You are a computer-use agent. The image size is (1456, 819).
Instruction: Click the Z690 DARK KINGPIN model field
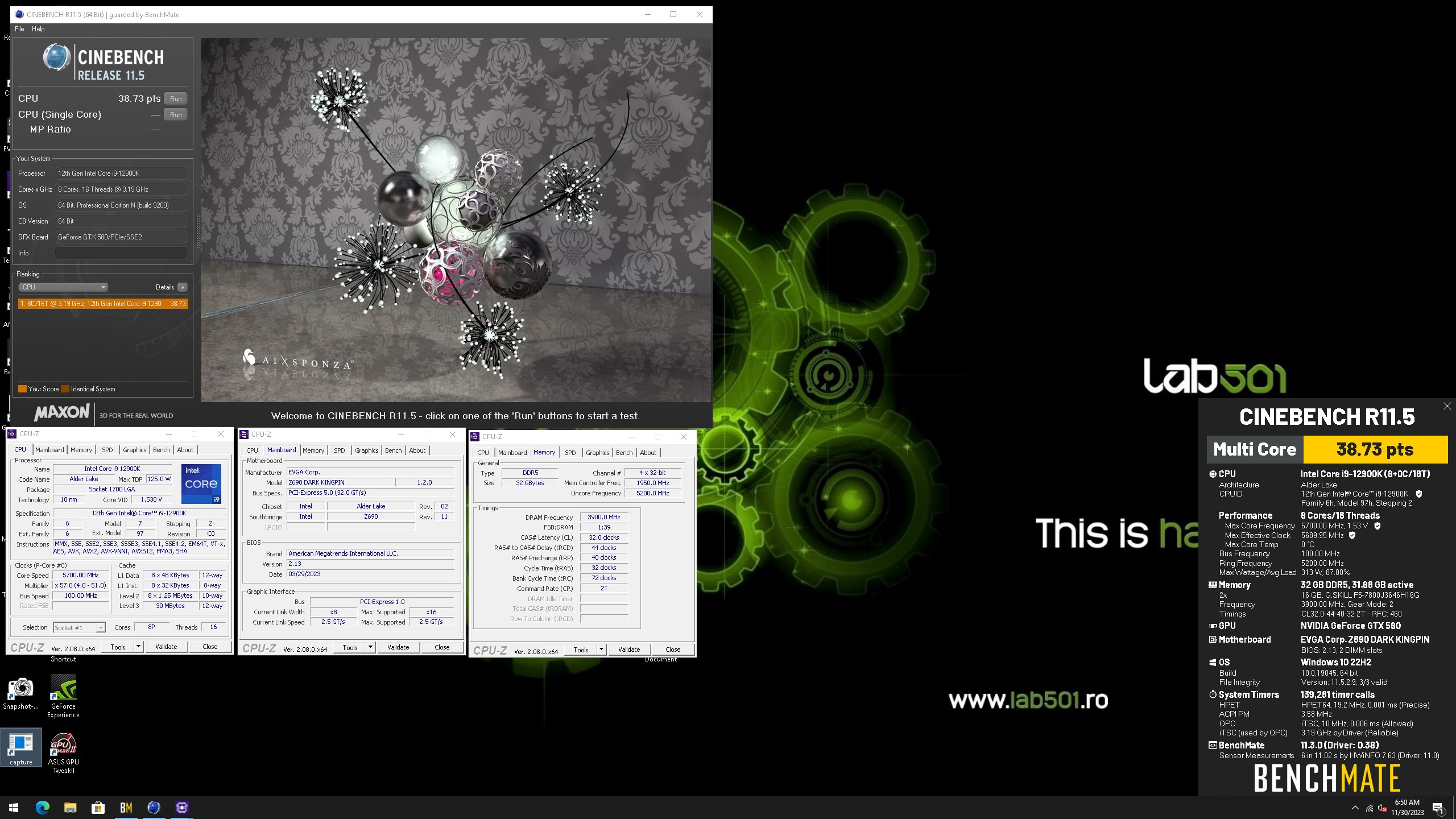340,482
